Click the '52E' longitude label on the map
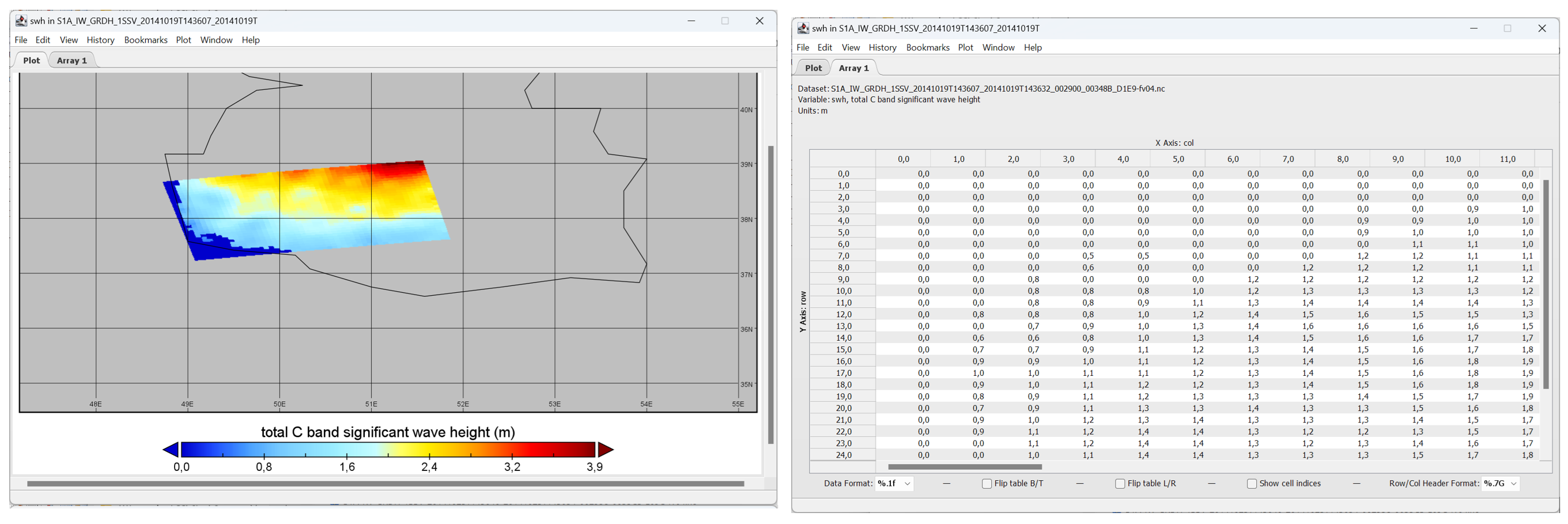The width and height of the screenshot is (1568, 524). 463,404
